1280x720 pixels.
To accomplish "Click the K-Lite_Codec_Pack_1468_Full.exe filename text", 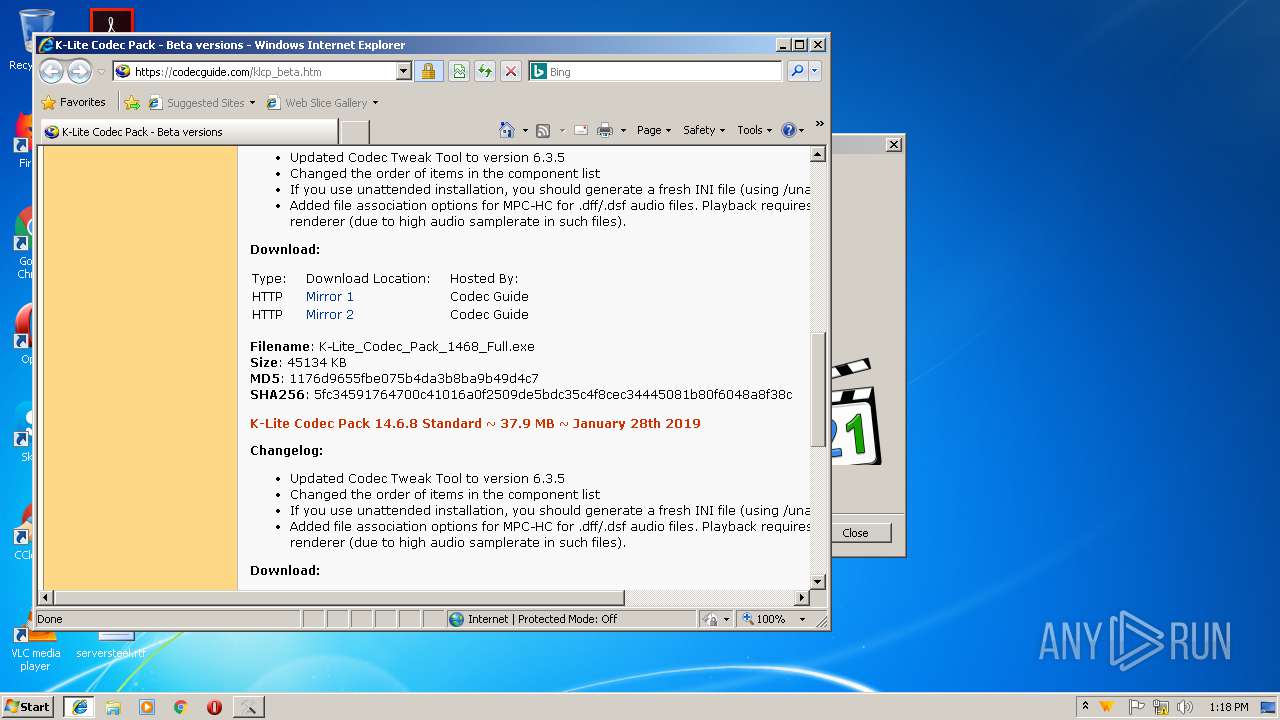I will [427, 347].
